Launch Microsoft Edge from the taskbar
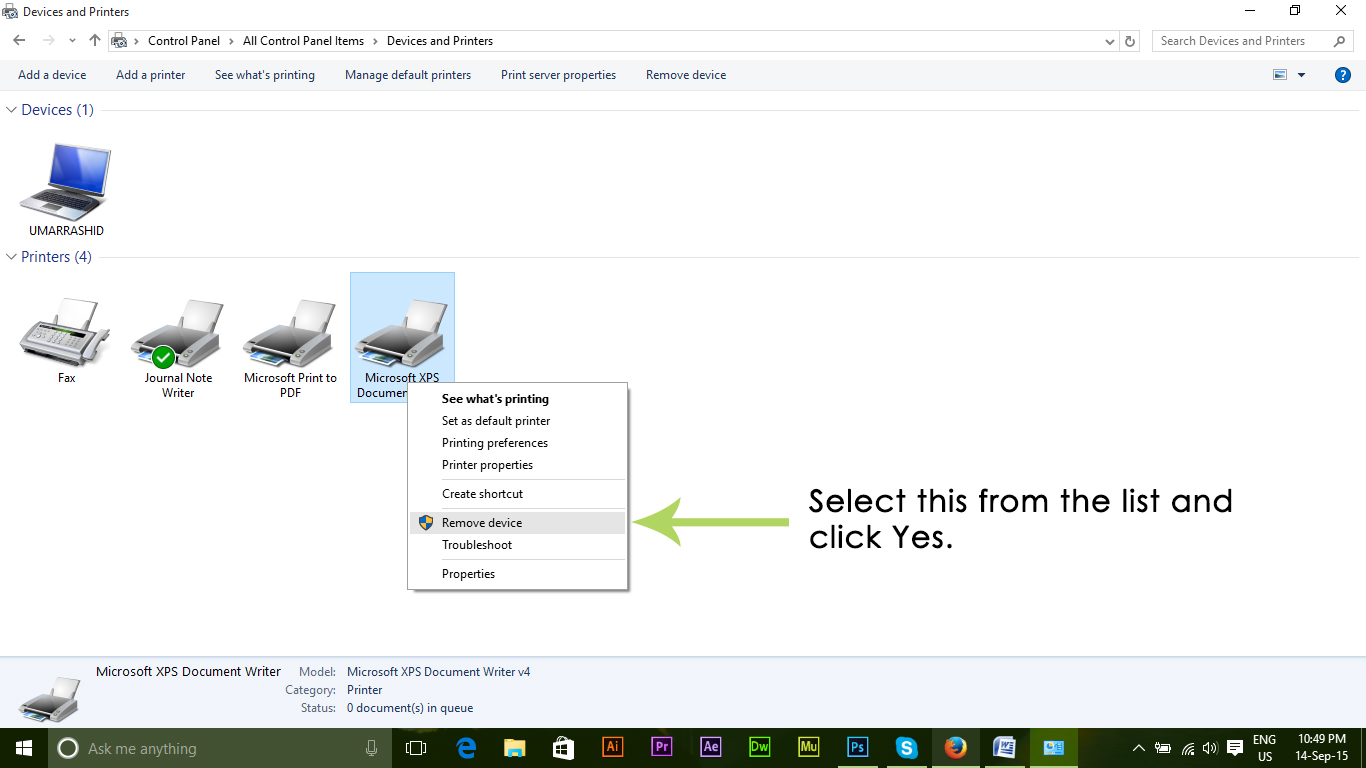 pos(466,748)
